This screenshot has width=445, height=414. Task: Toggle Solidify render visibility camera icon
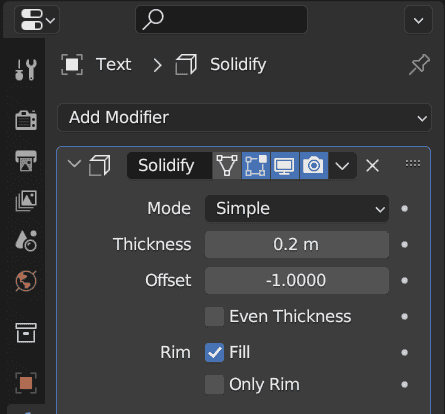point(314,166)
